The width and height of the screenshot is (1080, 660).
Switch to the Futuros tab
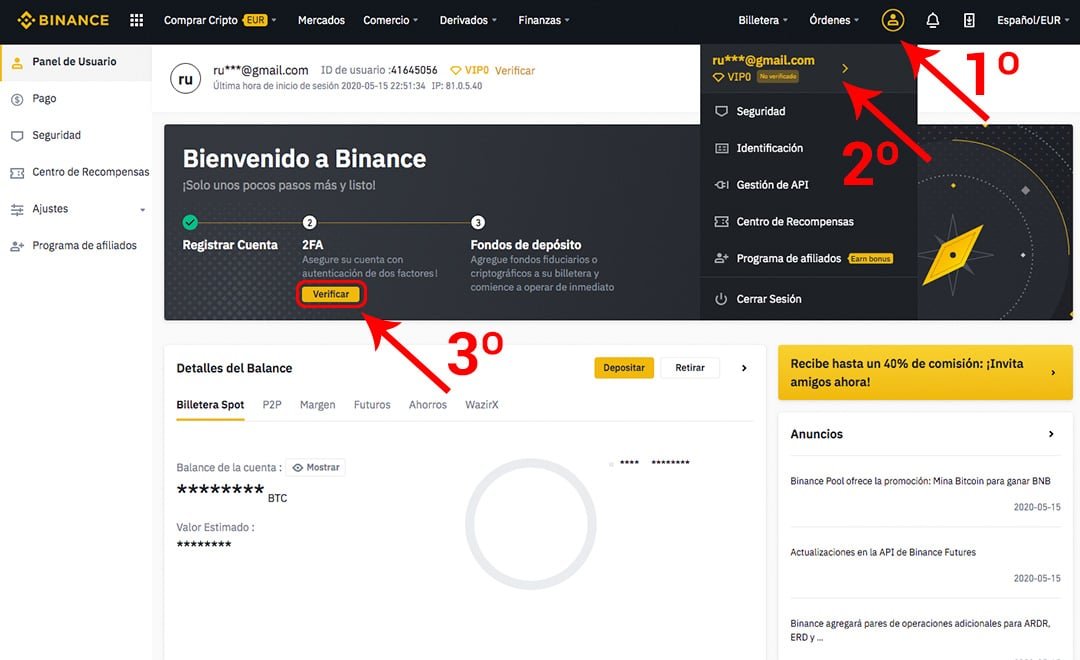point(372,405)
